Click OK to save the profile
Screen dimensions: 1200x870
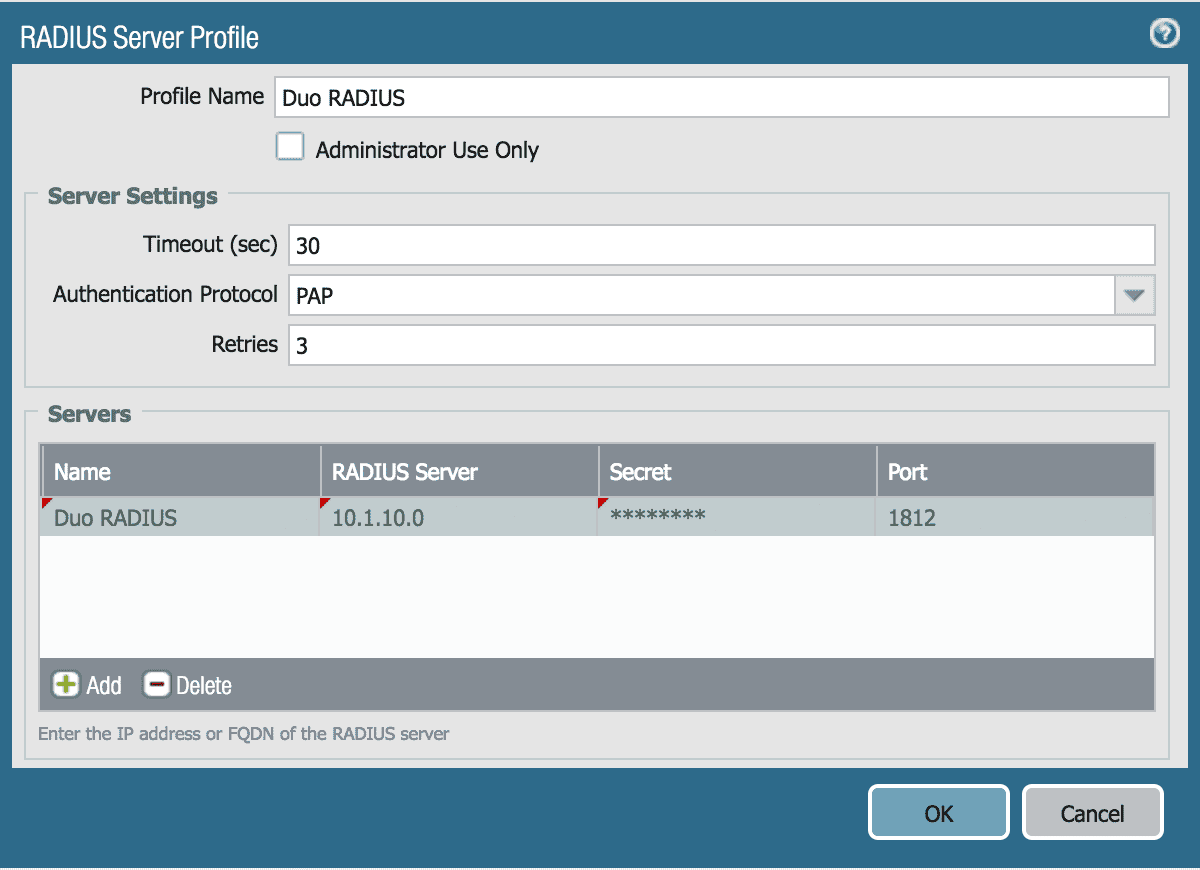tap(937, 812)
